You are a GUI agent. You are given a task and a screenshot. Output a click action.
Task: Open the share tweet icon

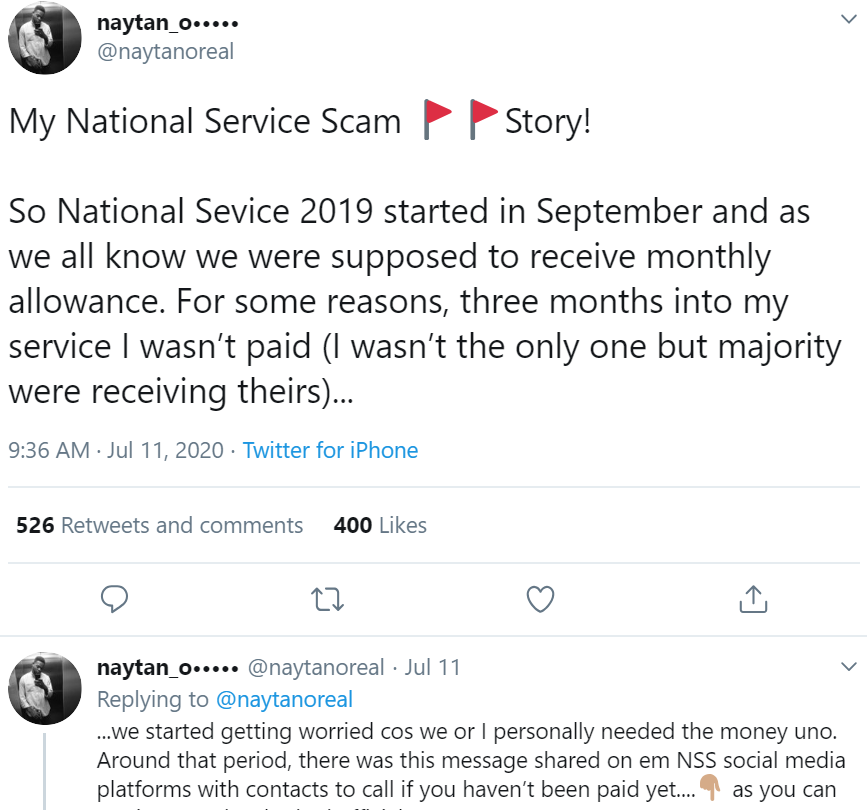(x=752, y=598)
